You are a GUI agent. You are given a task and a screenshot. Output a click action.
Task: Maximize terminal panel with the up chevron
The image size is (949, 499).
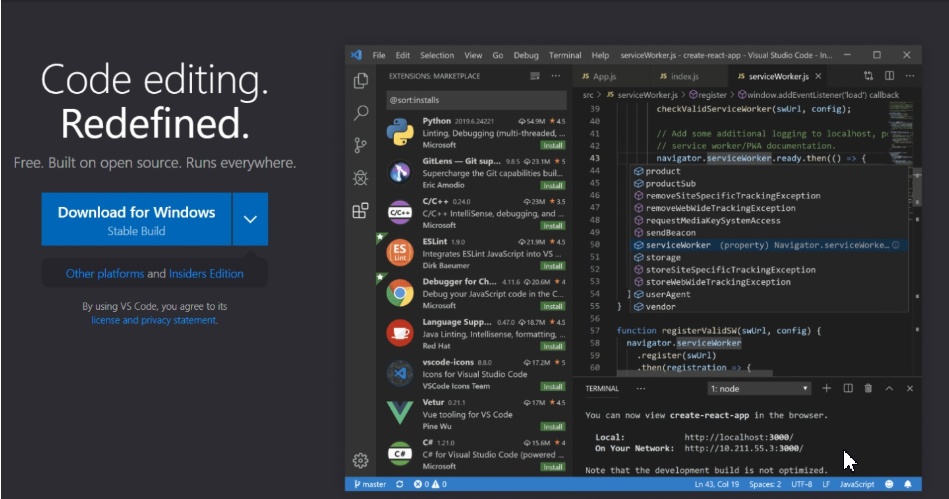click(889, 388)
